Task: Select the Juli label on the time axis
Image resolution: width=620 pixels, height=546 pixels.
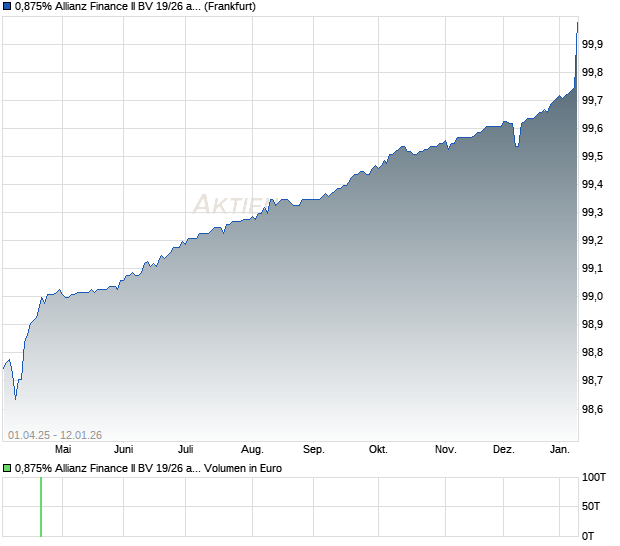Action: pos(186,450)
